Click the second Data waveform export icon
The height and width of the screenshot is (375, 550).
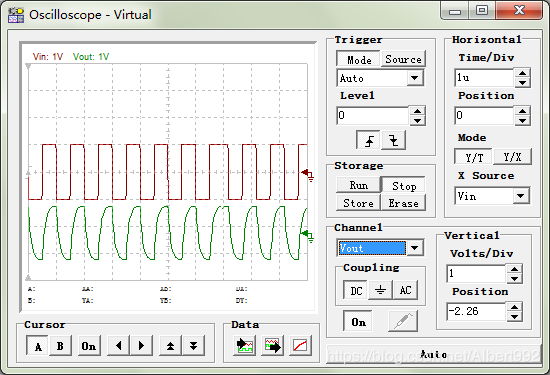273,346
